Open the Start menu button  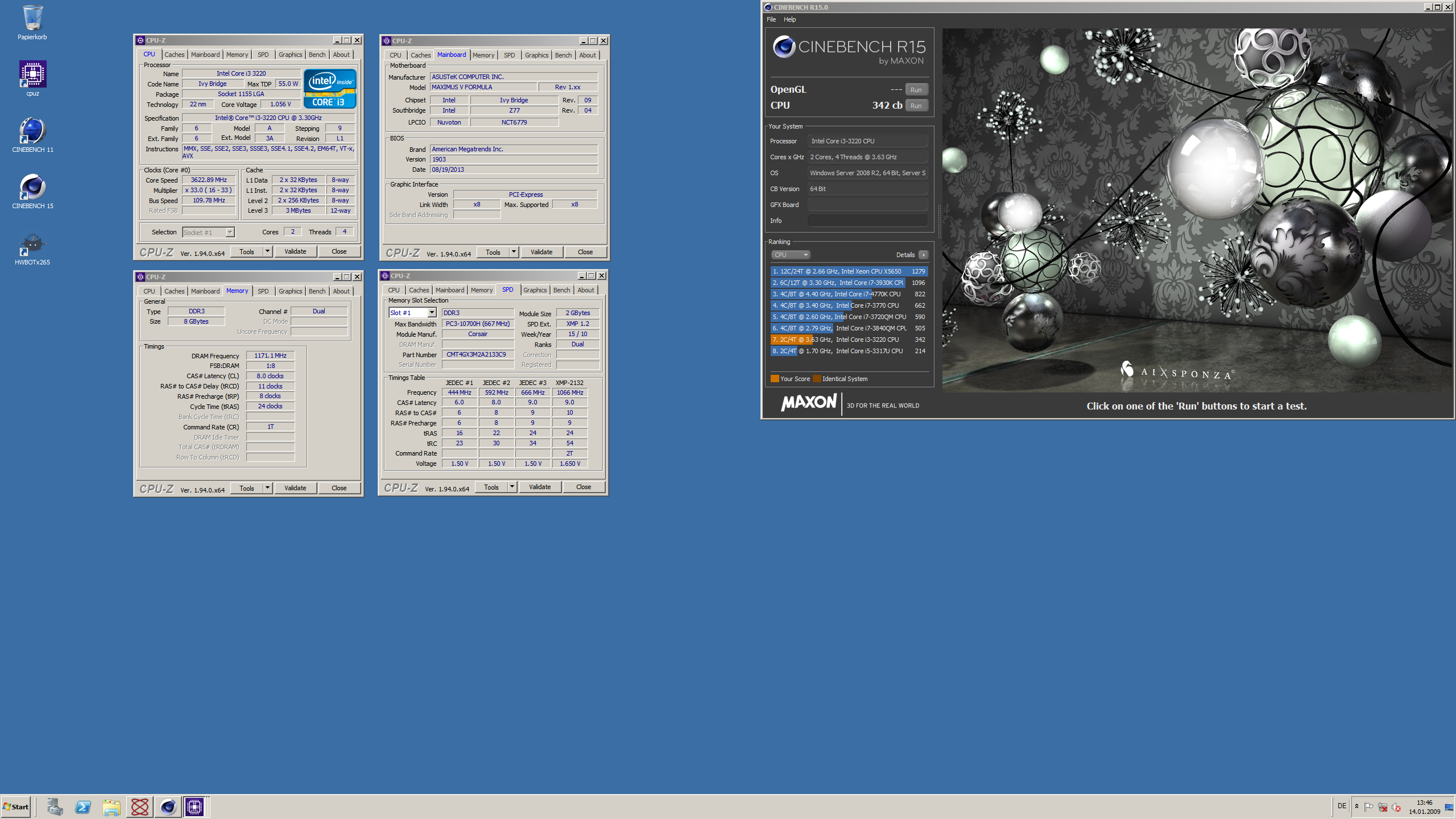tap(16, 806)
